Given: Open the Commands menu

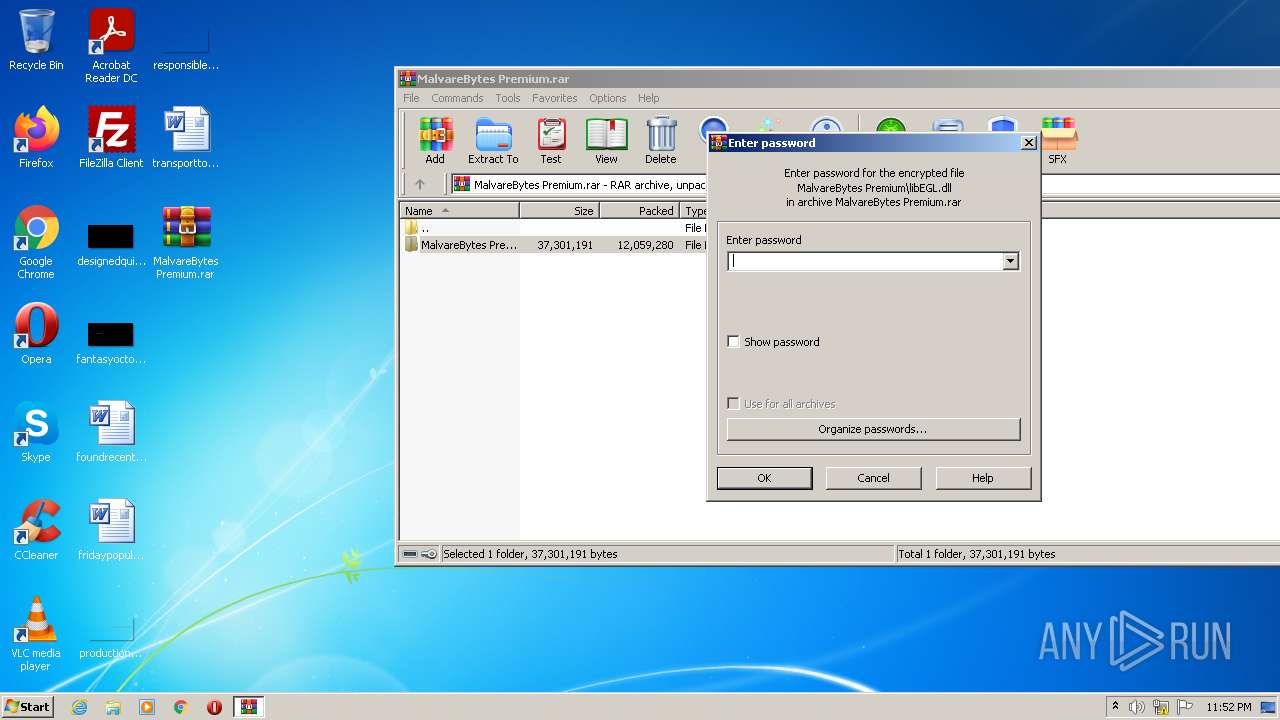Looking at the screenshot, I should point(457,98).
